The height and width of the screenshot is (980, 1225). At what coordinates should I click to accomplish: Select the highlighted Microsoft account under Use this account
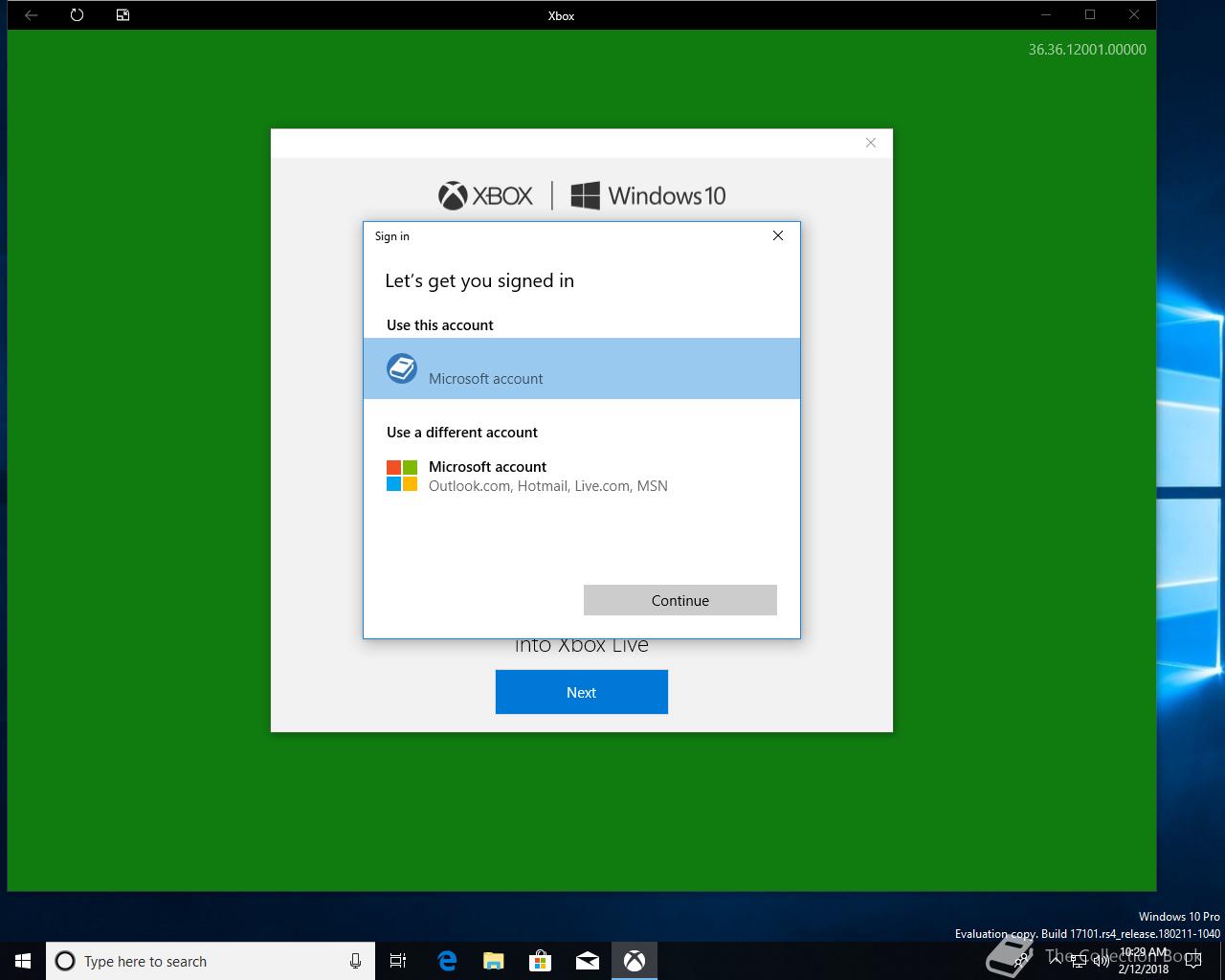point(582,368)
